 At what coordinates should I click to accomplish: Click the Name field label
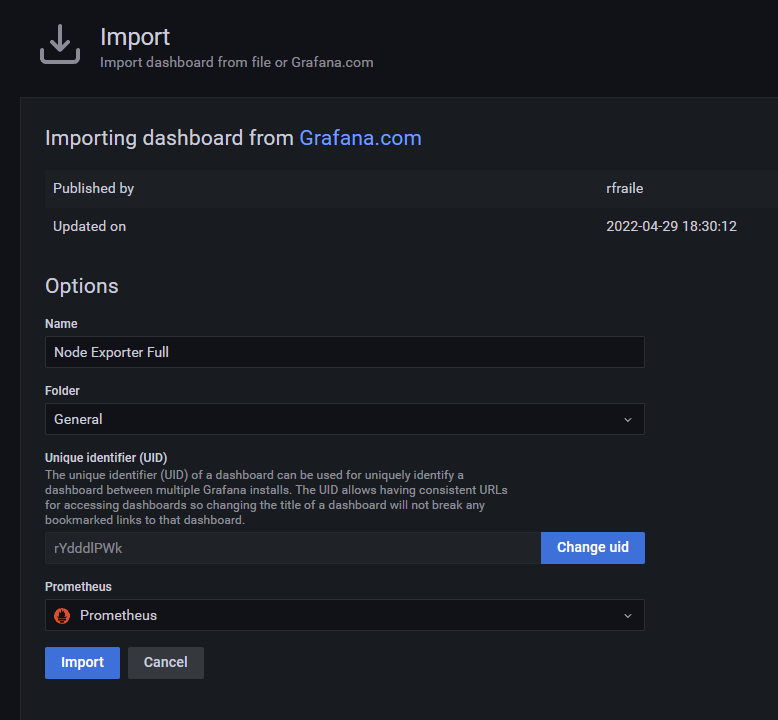pos(61,324)
